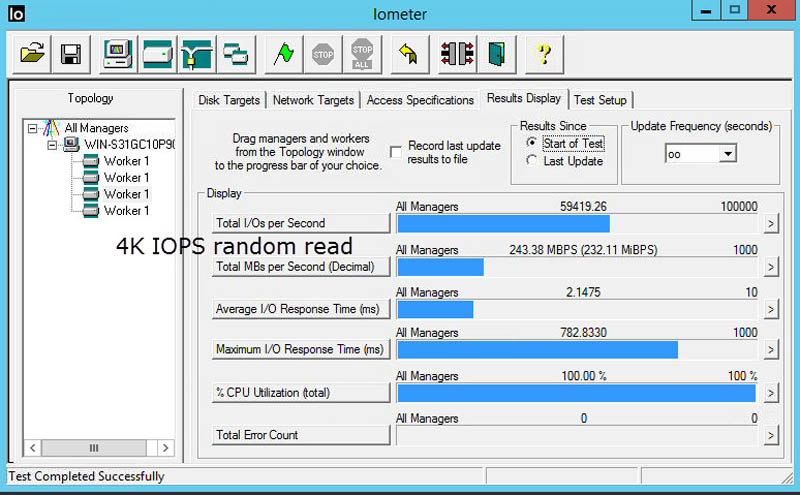This screenshot has width=800, height=495.
Task: Switch to the Network Targets tab
Action: pyautogui.click(x=313, y=100)
